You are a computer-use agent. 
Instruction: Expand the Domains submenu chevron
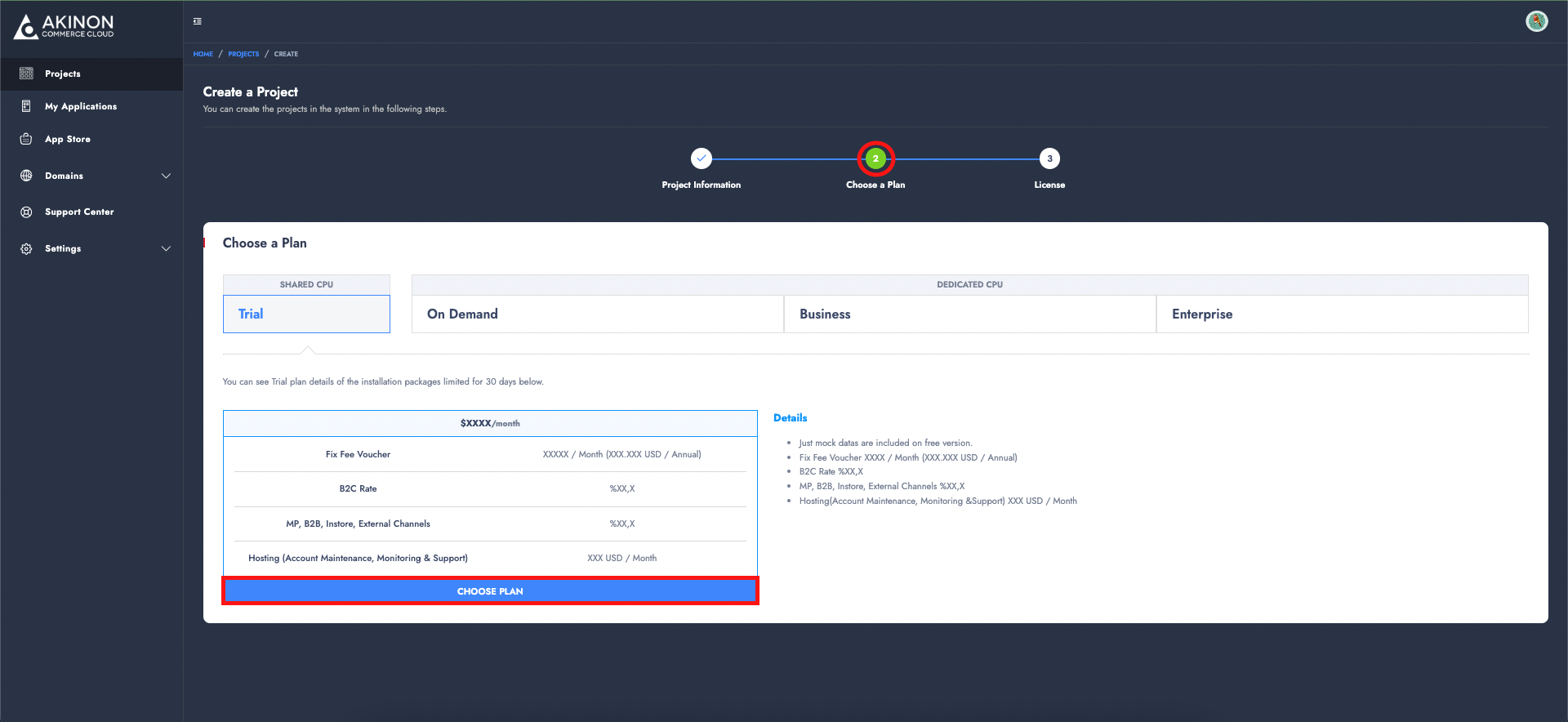click(166, 176)
